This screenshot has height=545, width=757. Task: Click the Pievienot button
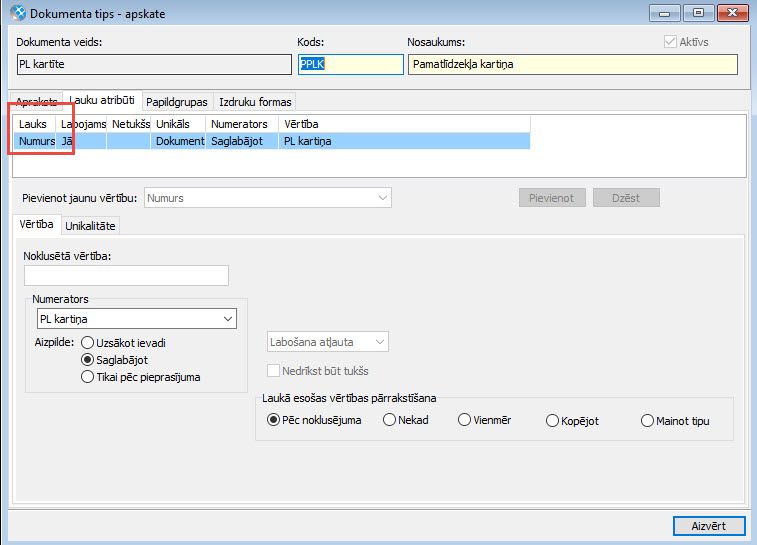coord(552,198)
